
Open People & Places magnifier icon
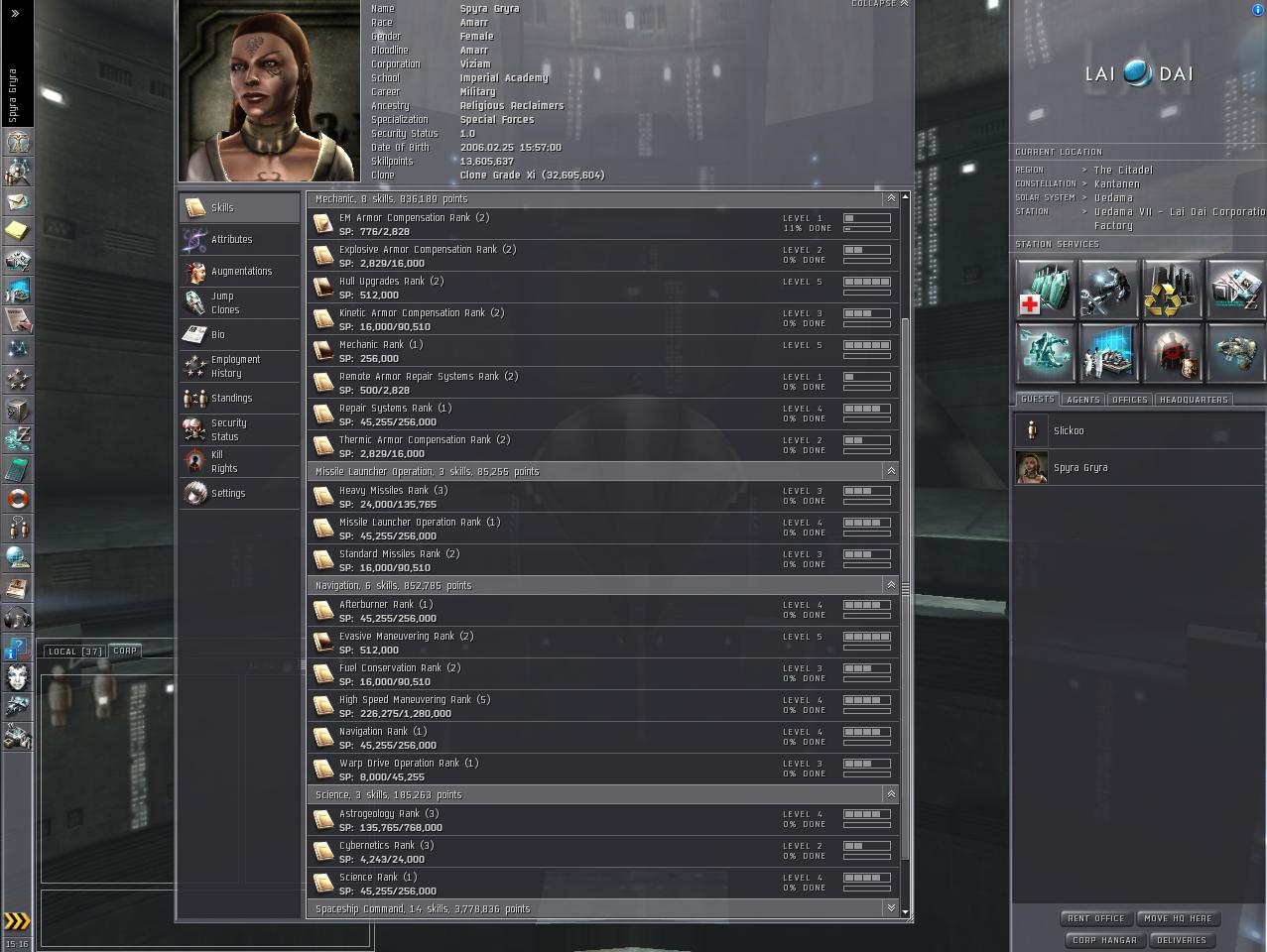(x=18, y=172)
